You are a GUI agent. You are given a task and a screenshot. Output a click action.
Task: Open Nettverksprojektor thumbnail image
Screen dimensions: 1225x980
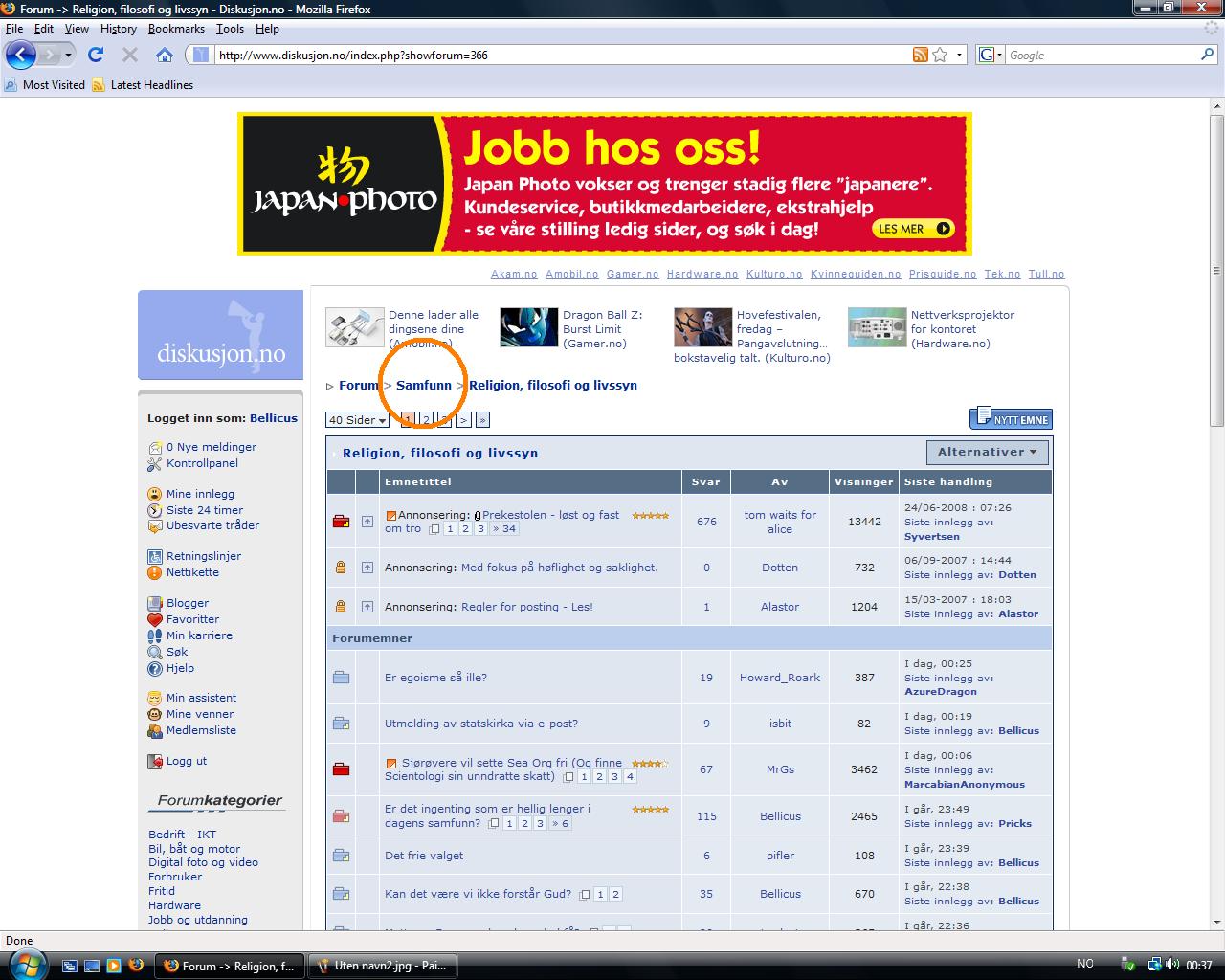click(x=877, y=327)
